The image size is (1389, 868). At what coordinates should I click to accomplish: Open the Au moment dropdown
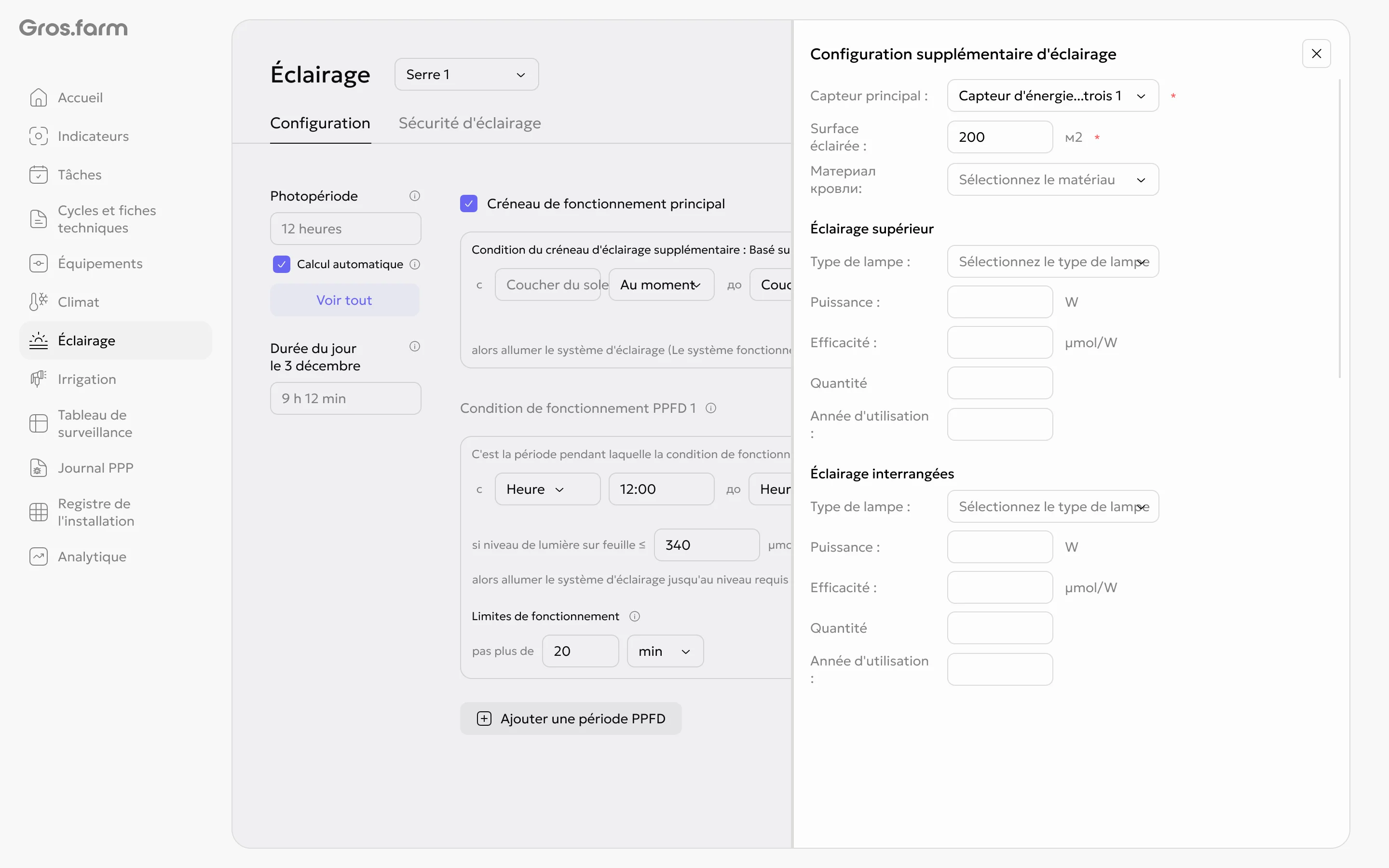point(661,285)
